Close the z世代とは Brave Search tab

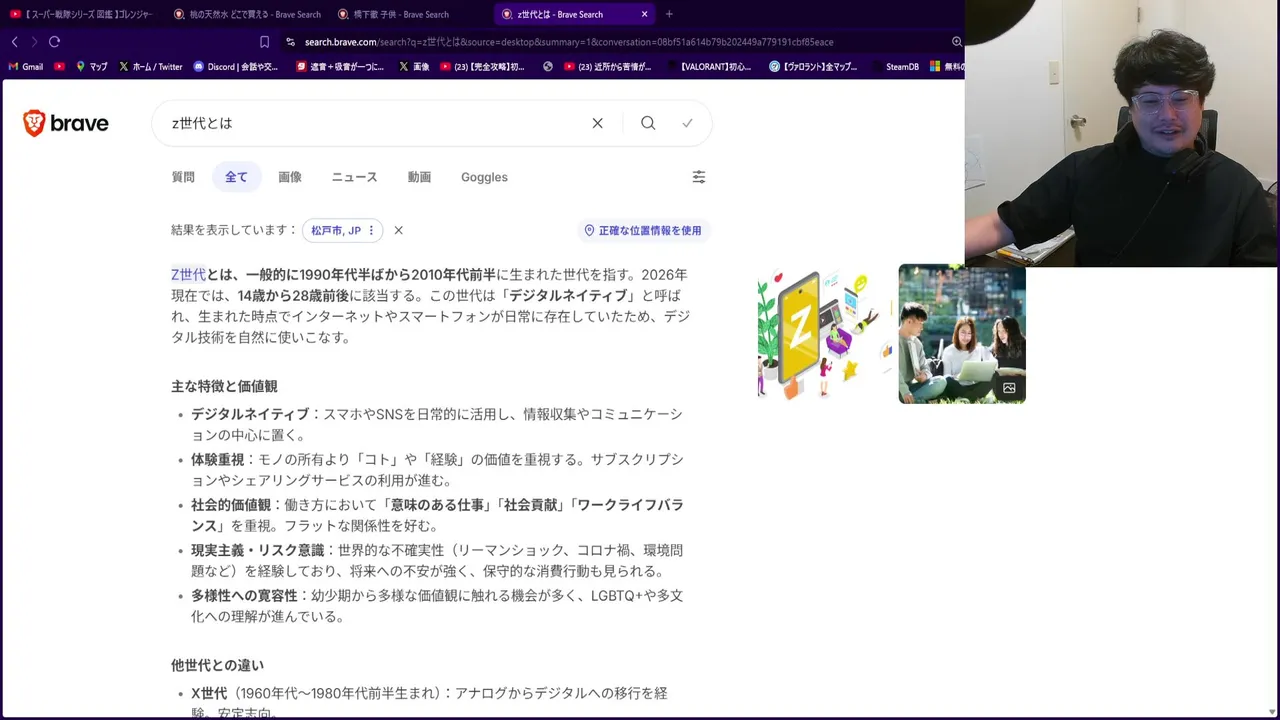click(644, 14)
